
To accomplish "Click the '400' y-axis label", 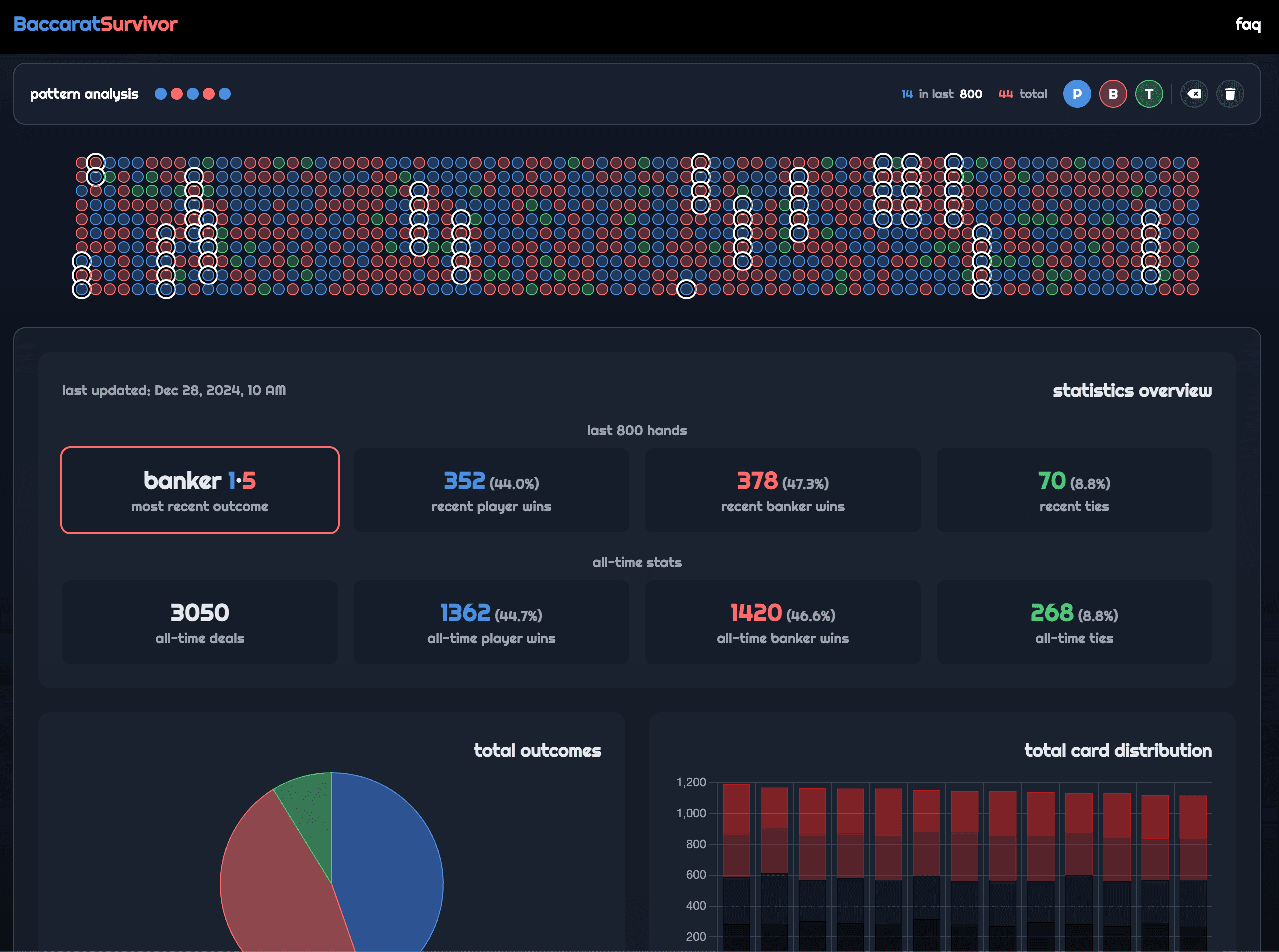I will point(696,906).
